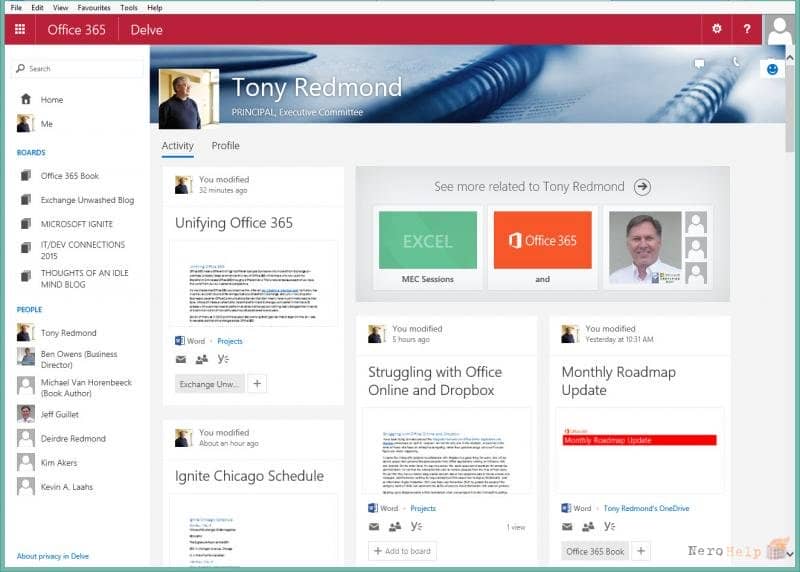
Task: Click Yammer icon on Unifying Office 365 card
Action: pyautogui.click(x=223, y=359)
